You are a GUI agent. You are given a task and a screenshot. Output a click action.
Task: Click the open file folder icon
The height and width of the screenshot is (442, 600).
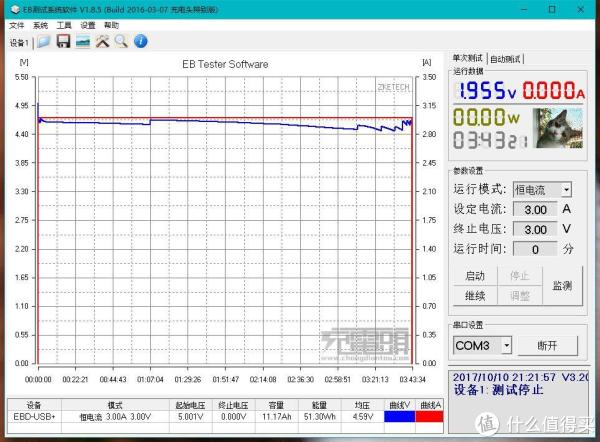pyautogui.click(x=43, y=42)
